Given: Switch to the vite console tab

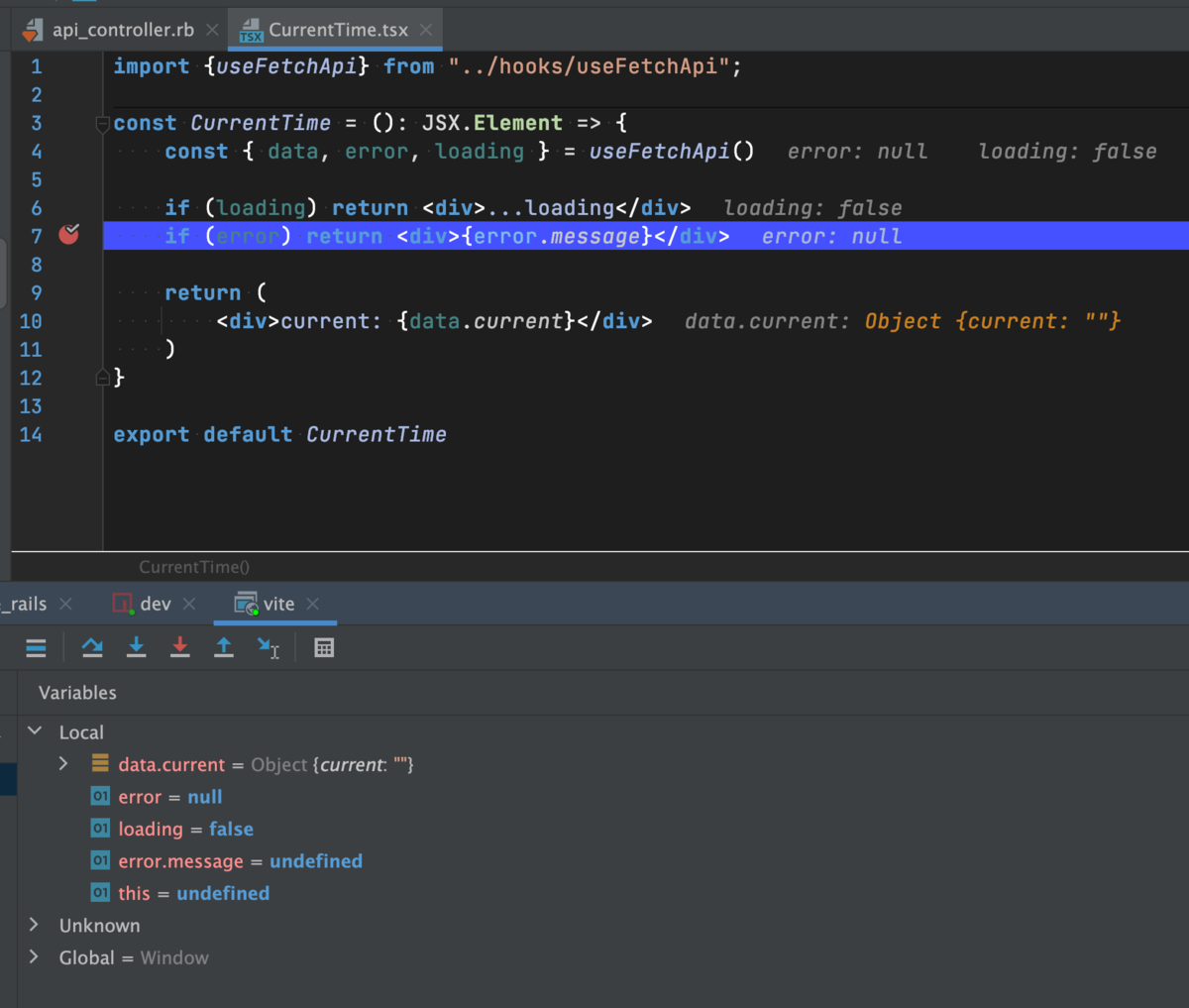Looking at the screenshot, I should click(x=274, y=604).
